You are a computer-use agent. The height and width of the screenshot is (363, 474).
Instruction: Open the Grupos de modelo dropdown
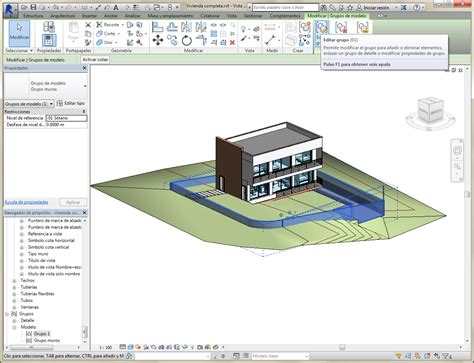point(51,104)
